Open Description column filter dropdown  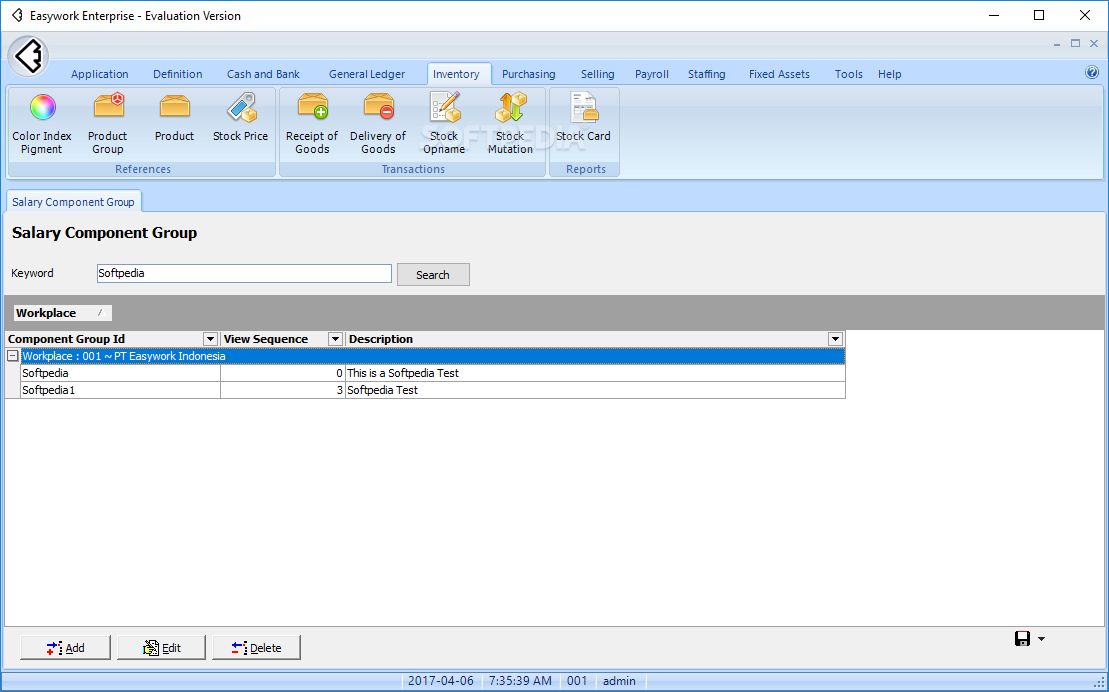tap(835, 339)
